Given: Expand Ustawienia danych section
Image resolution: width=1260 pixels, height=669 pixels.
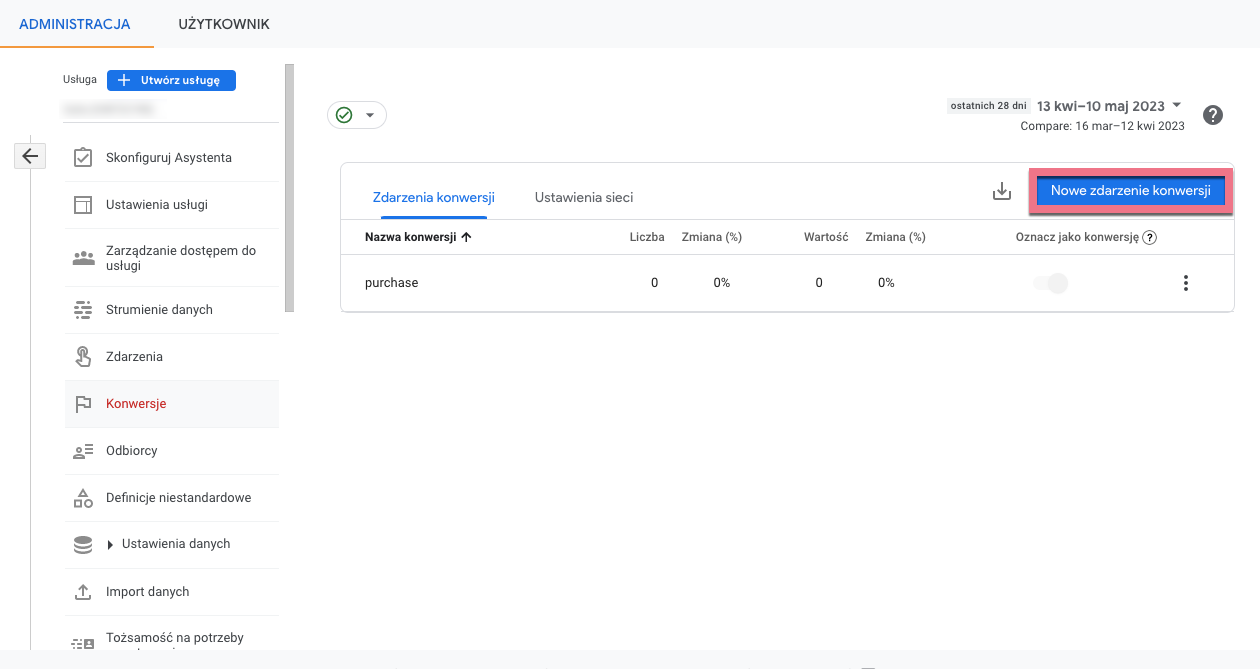Looking at the screenshot, I should pyautogui.click(x=110, y=545).
